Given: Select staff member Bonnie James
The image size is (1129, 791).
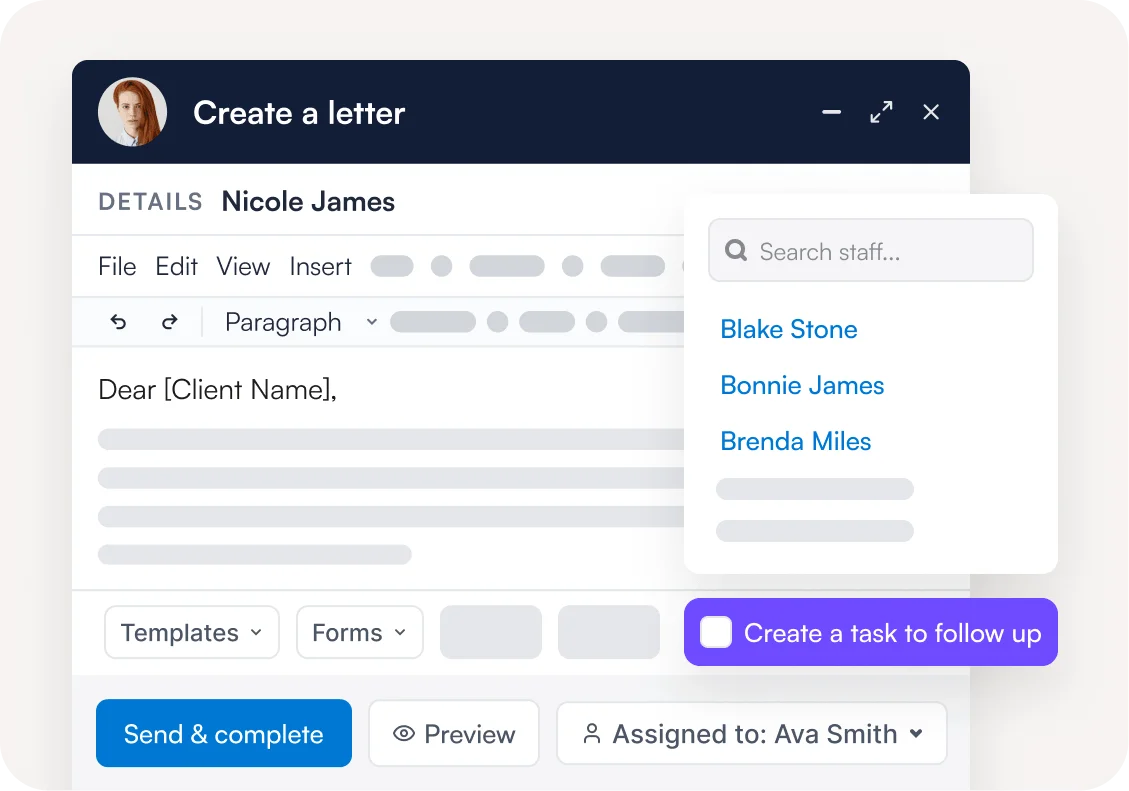Looking at the screenshot, I should (802, 386).
